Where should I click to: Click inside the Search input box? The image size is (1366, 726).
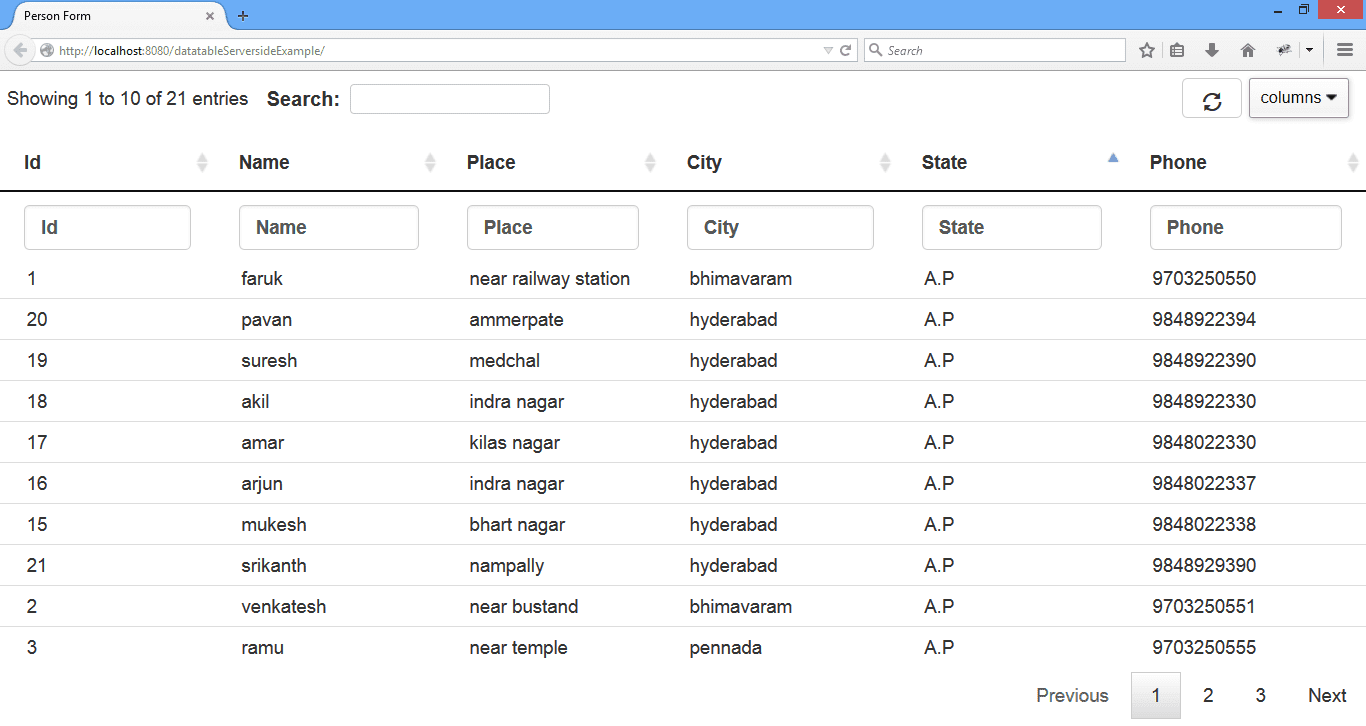pos(449,98)
